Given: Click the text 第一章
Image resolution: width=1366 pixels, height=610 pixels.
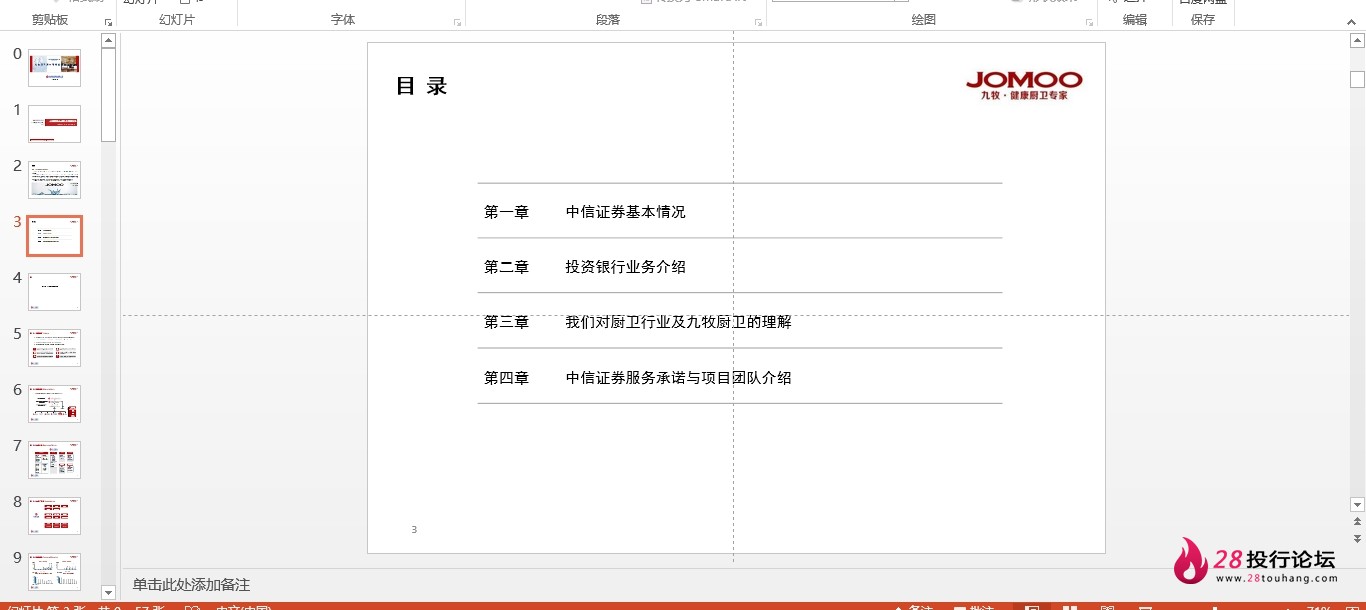Looking at the screenshot, I should click(506, 212).
